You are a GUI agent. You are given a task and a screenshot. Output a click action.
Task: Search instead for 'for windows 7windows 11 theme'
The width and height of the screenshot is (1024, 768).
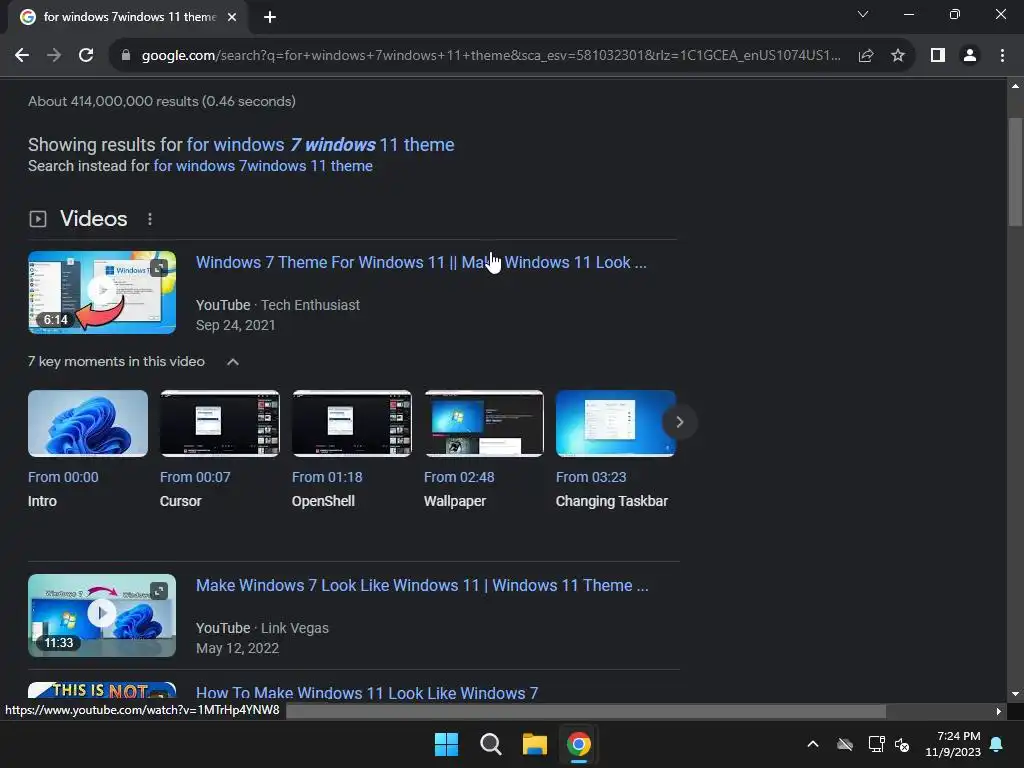click(263, 166)
